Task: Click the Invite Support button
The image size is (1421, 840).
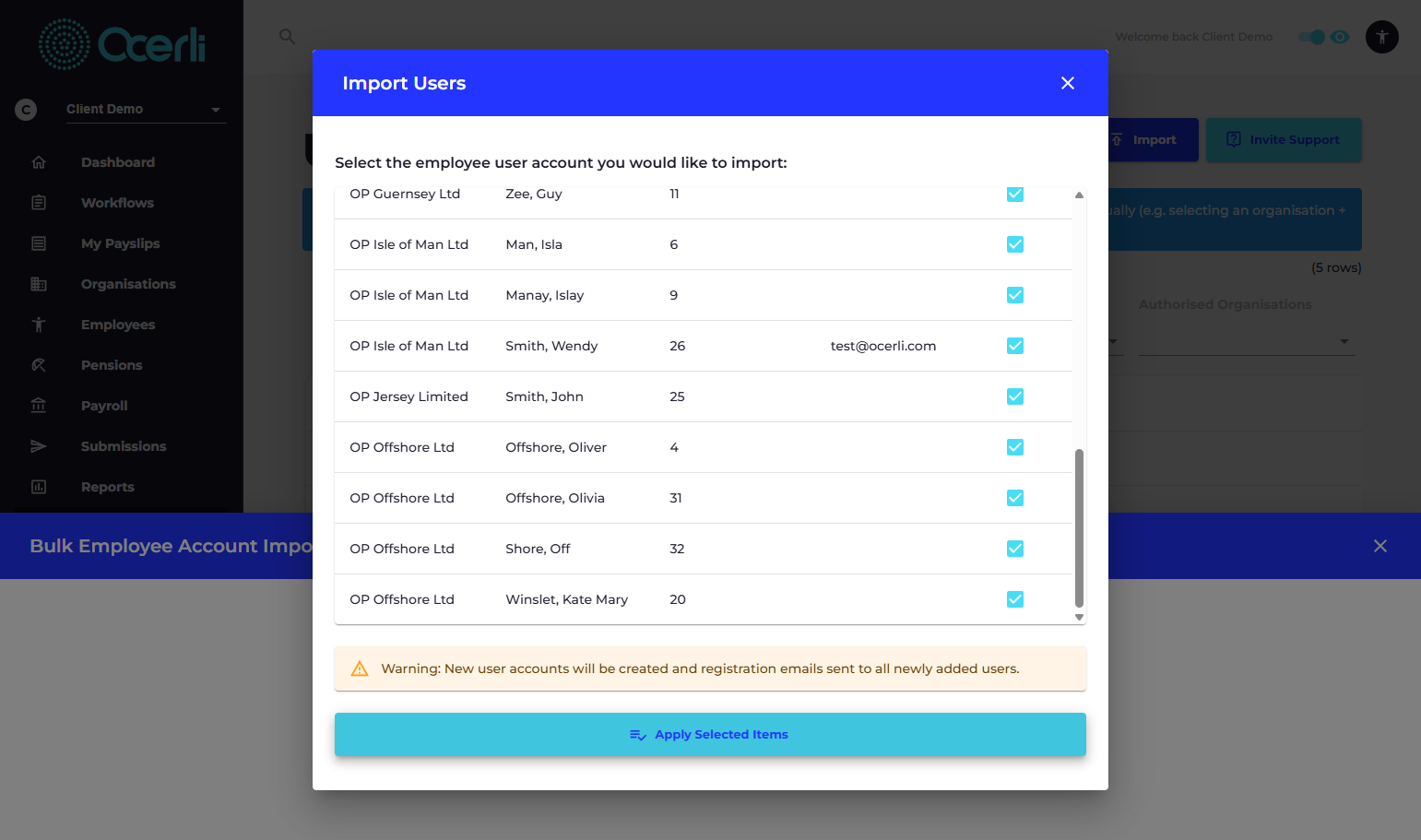Action: tap(1284, 140)
